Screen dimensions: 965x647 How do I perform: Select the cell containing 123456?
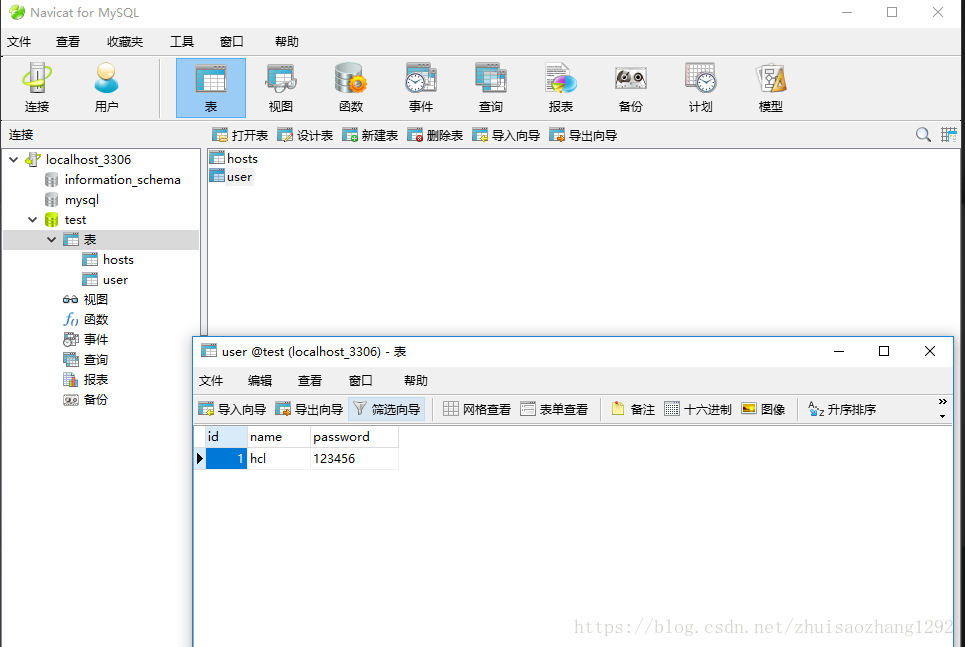354,459
